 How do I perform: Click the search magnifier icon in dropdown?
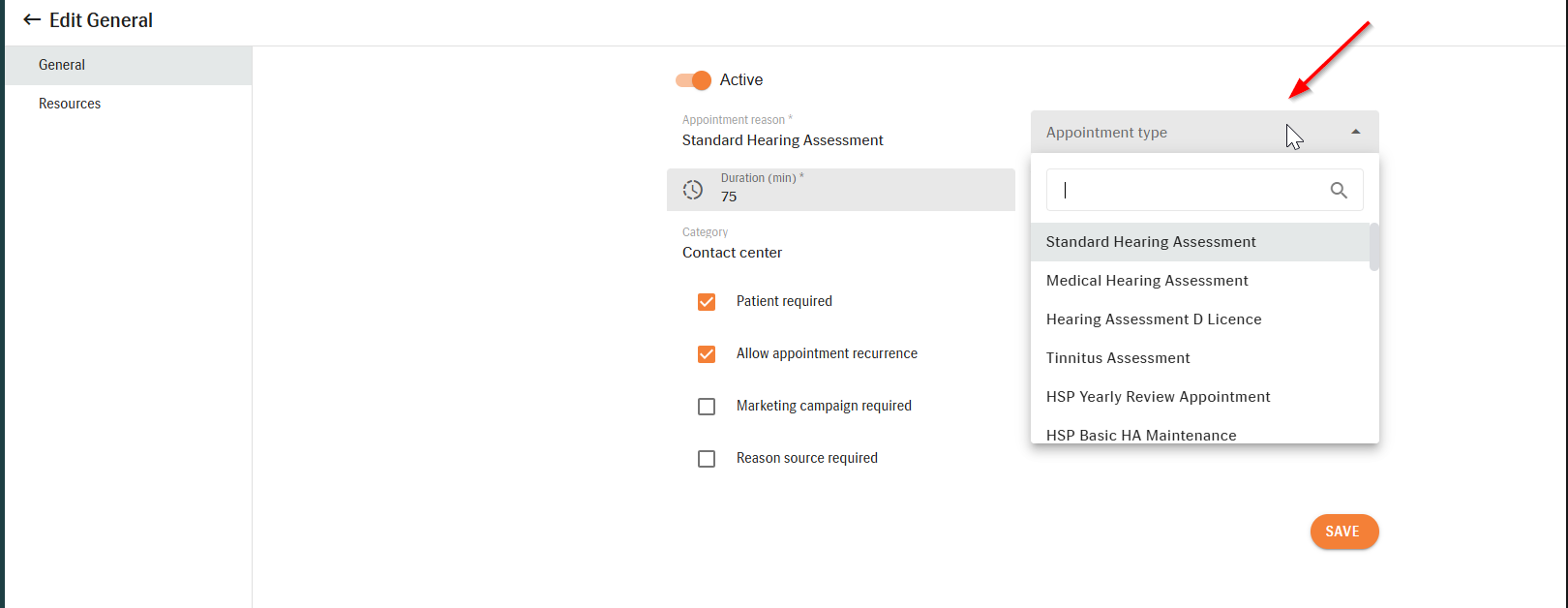click(1339, 190)
